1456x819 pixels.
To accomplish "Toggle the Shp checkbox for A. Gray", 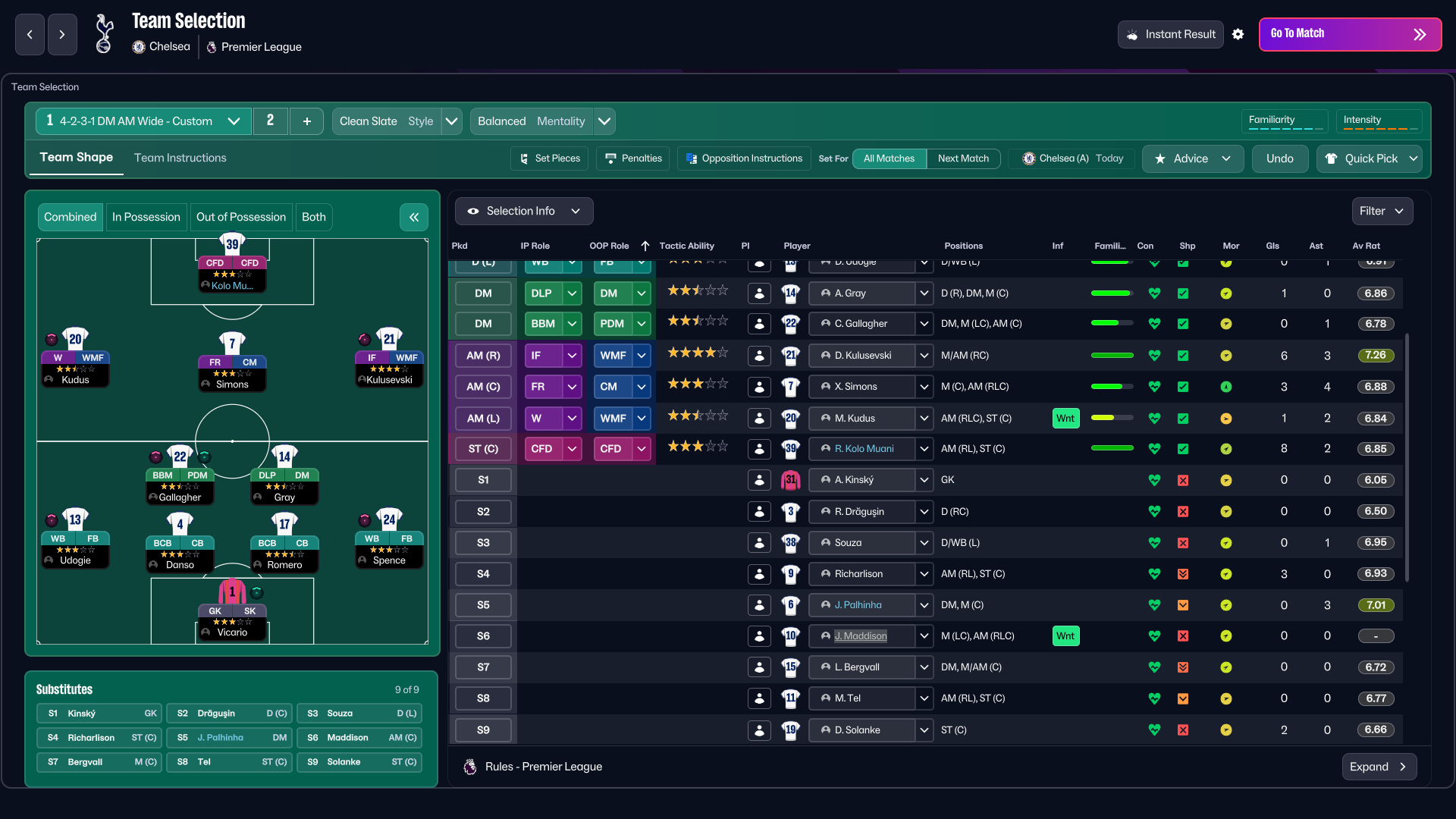I will pyautogui.click(x=1183, y=293).
